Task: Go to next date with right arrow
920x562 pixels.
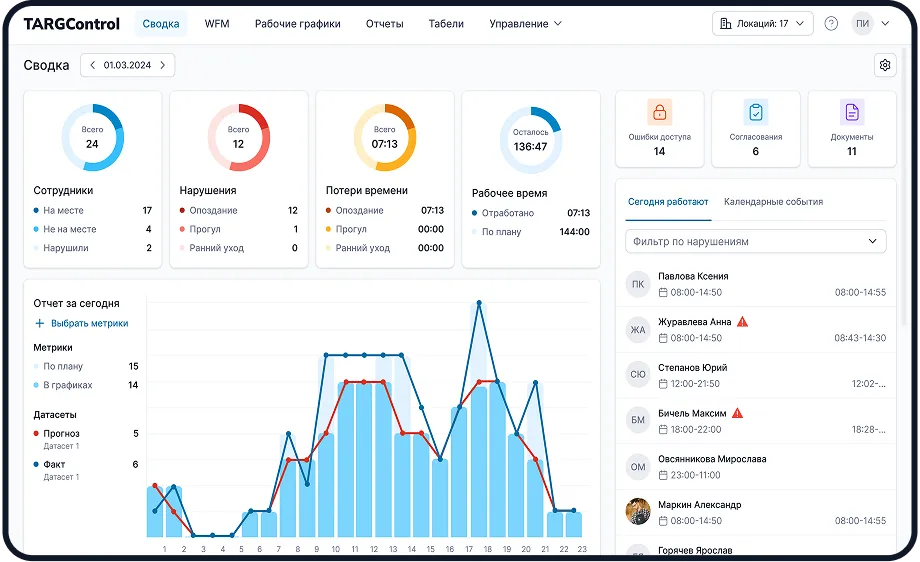Action: 163,66
